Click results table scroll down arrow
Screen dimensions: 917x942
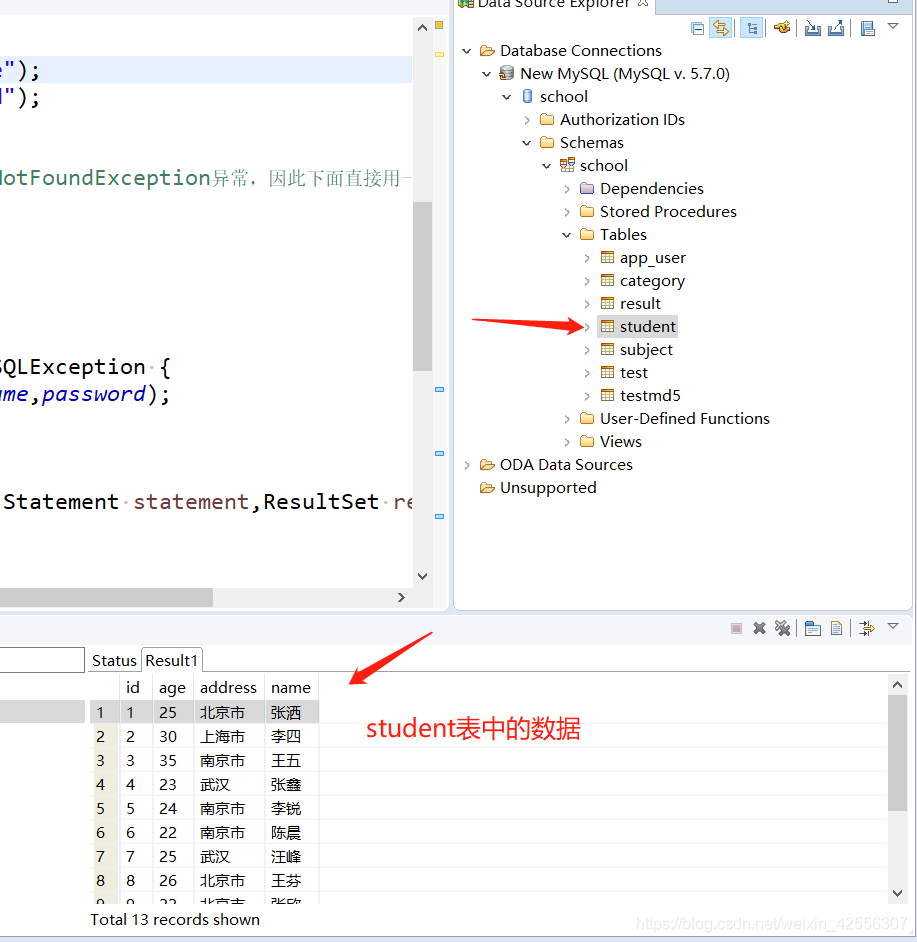pos(897,893)
